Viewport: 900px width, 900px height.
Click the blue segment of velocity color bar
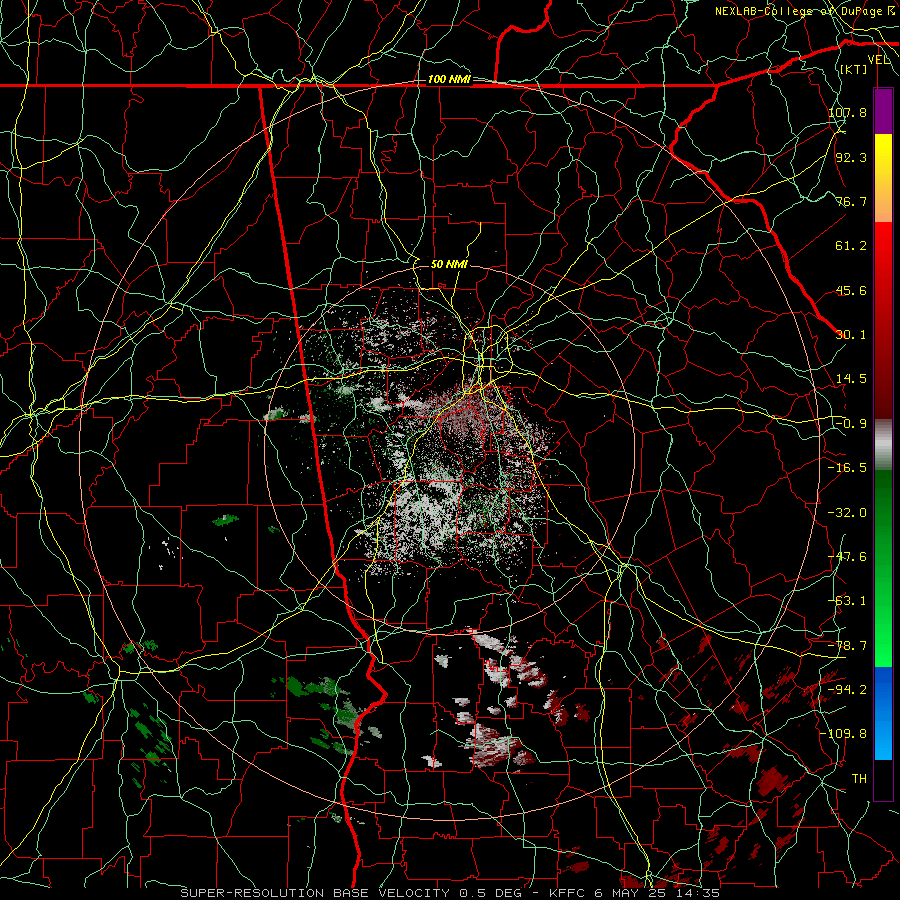(x=883, y=713)
